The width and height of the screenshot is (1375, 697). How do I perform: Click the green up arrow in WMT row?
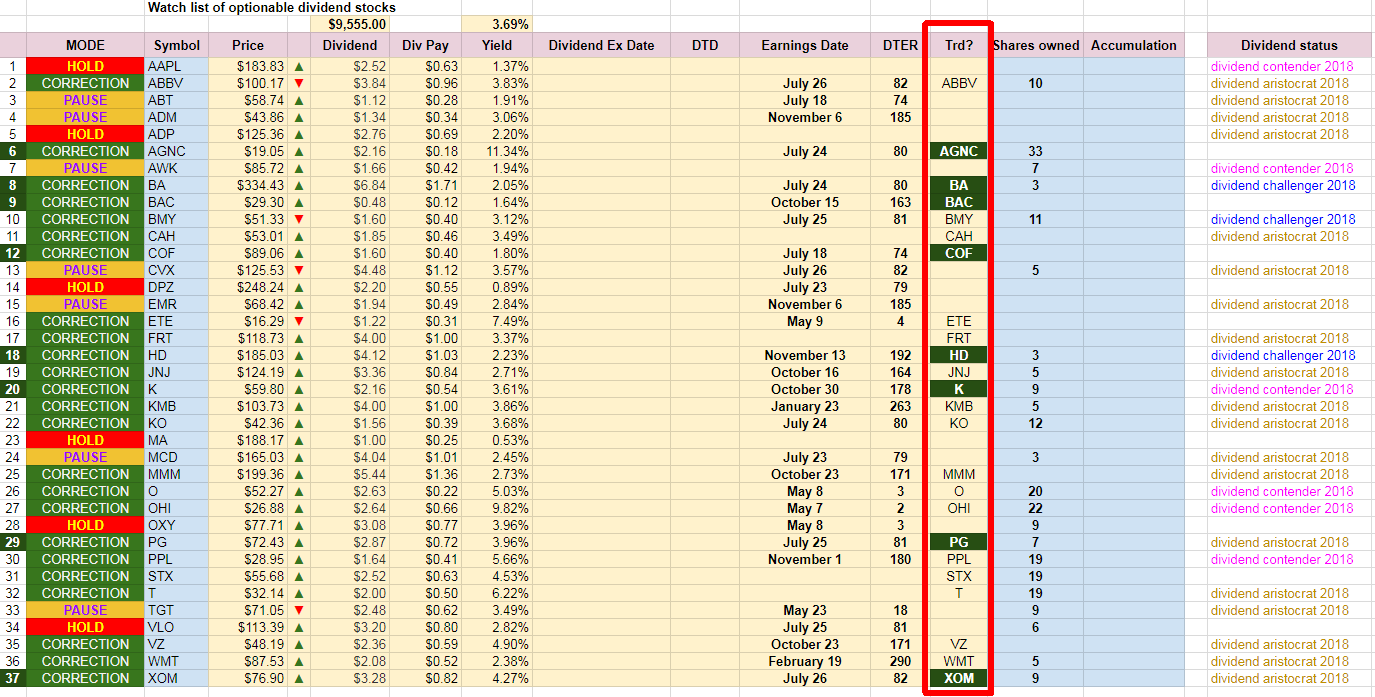click(298, 661)
